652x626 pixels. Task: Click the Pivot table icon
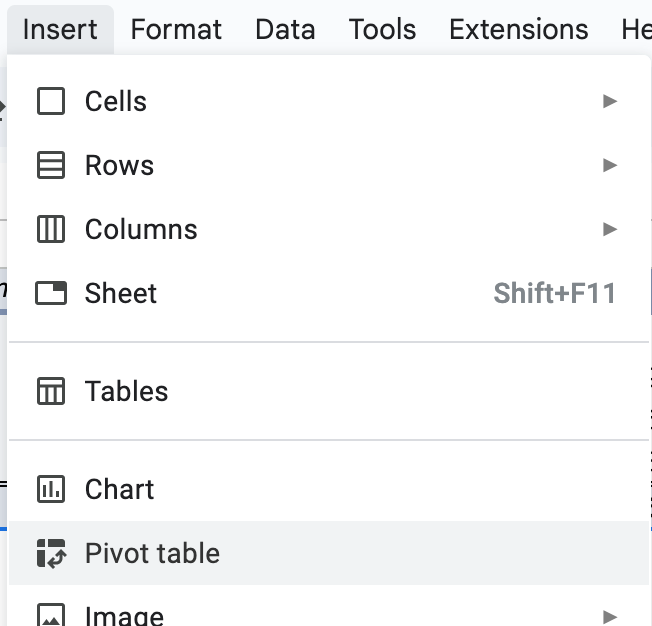click(50, 553)
